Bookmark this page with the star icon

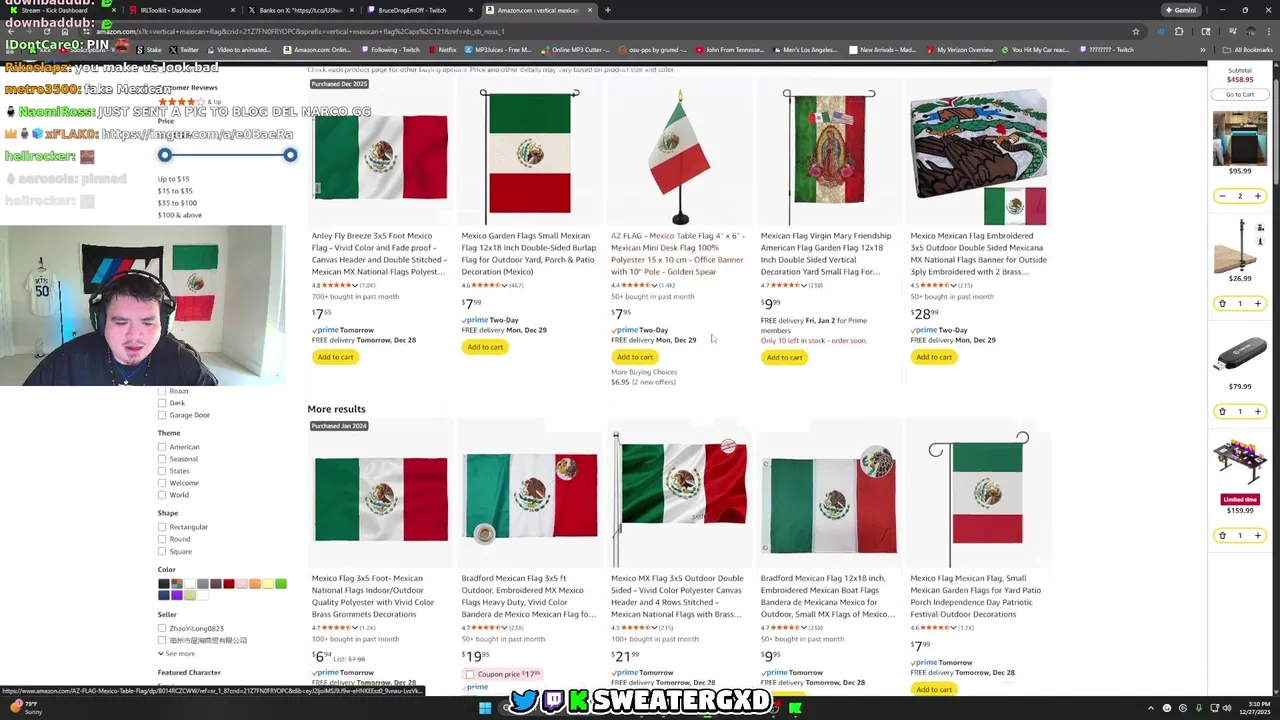click(x=1136, y=31)
